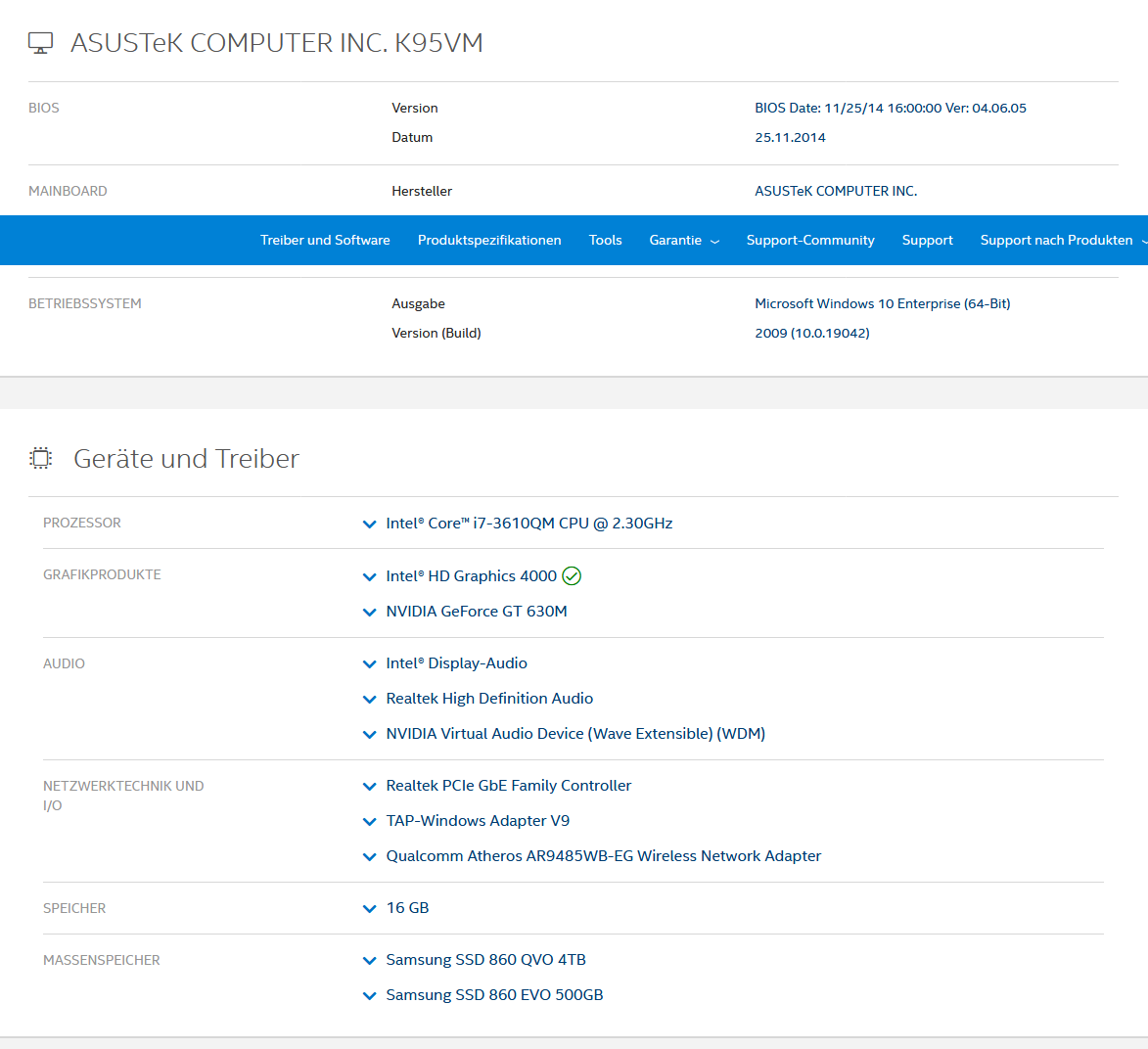
Task: Open Treiber und Software menu item
Action: tap(325, 240)
